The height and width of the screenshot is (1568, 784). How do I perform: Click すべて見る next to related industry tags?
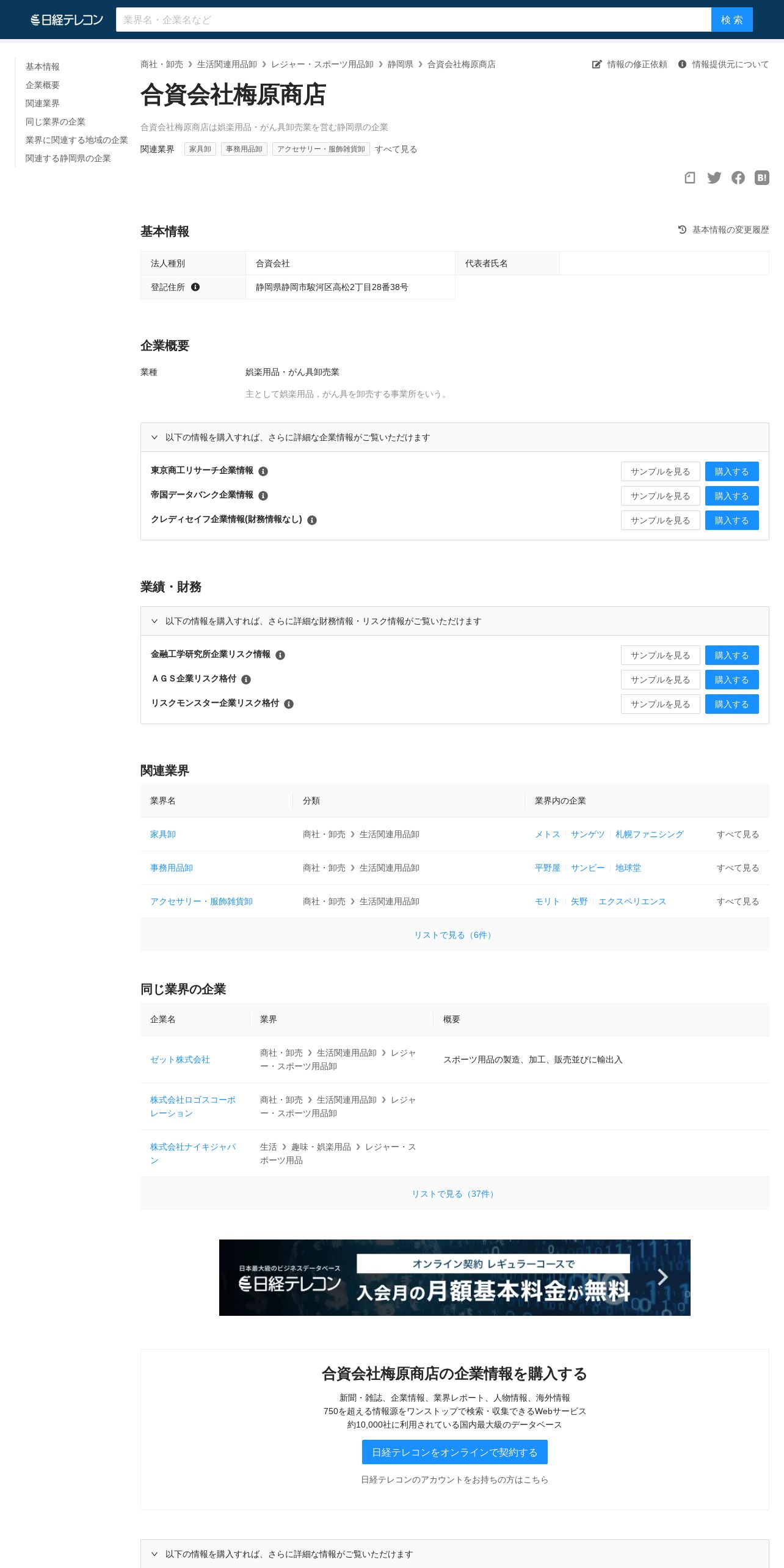pos(396,149)
